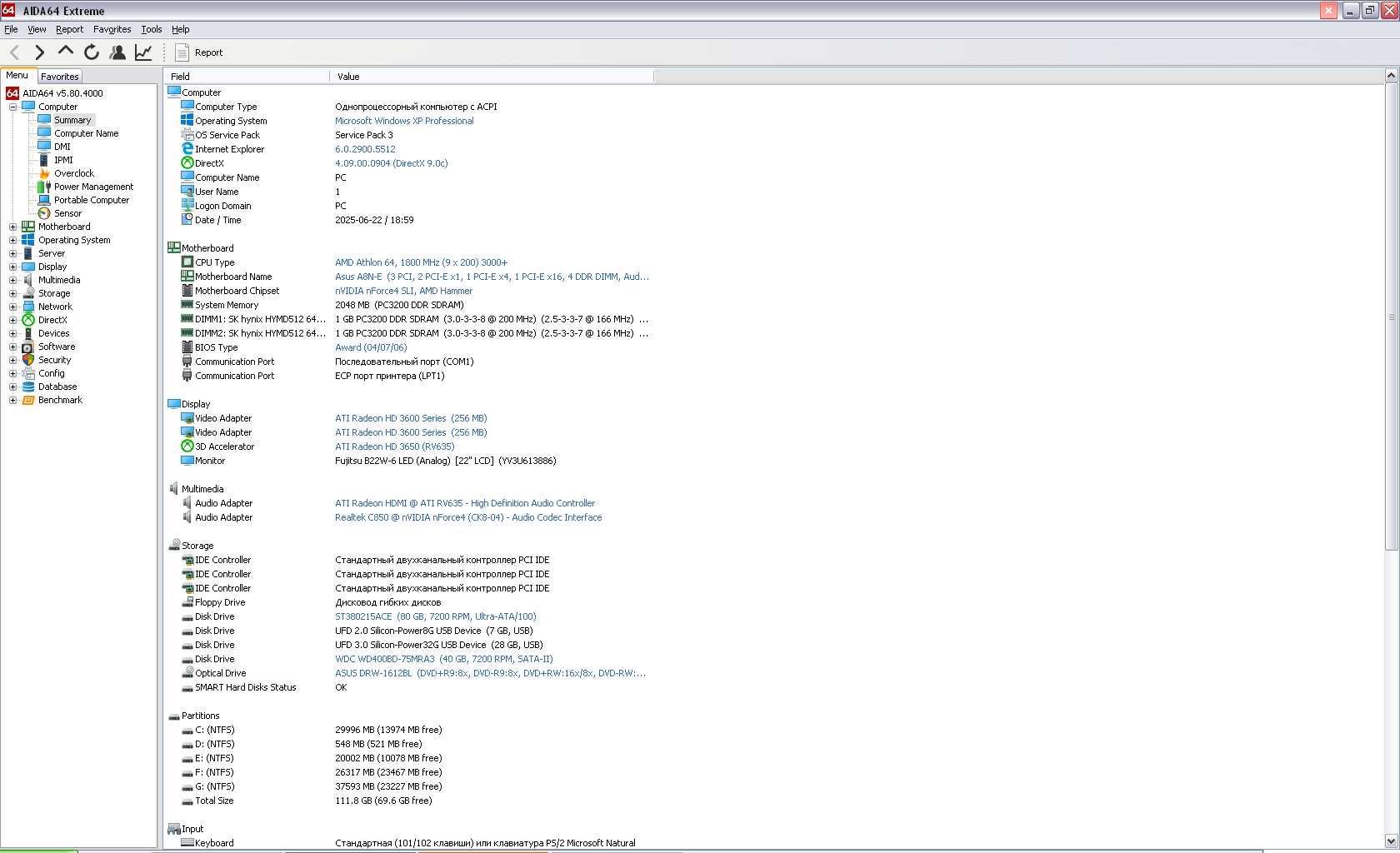Open the Favorites menu
The width and height of the screenshot is (1400, 853).
(112, 29)
